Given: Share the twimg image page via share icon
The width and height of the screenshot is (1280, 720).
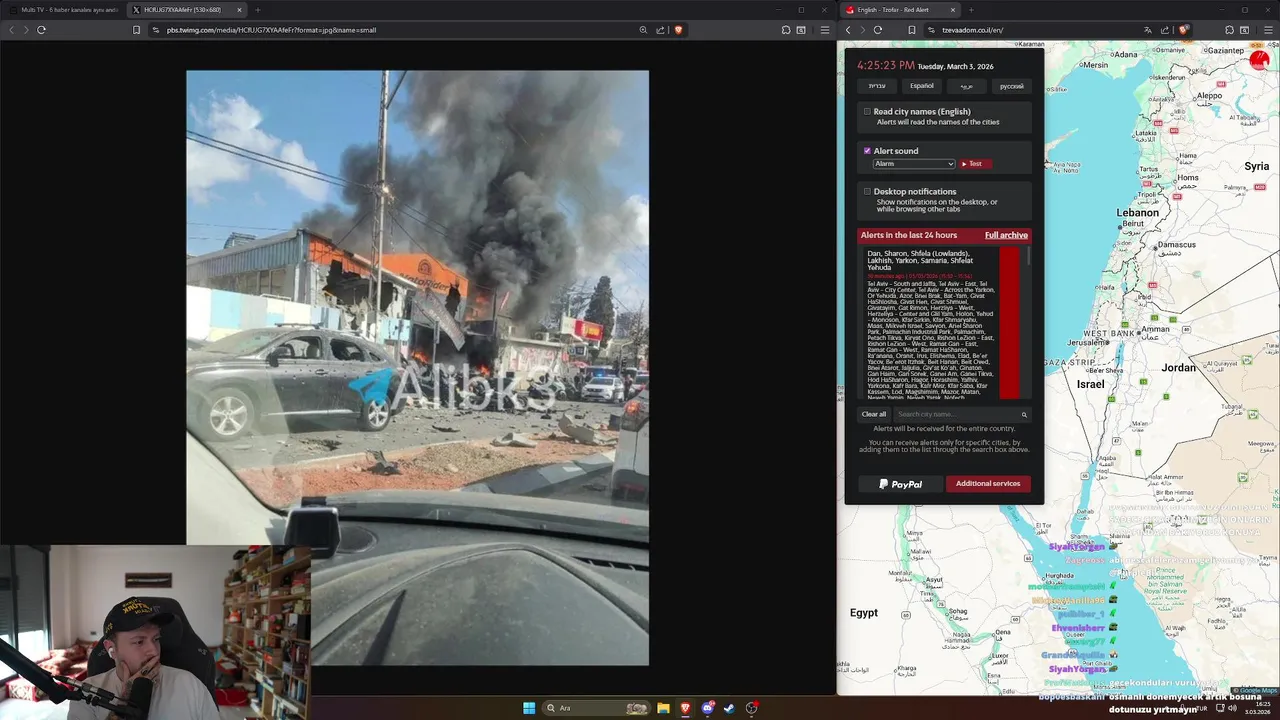Looking at the screenshot, I should pyautogui.click(x=660, y=30).
